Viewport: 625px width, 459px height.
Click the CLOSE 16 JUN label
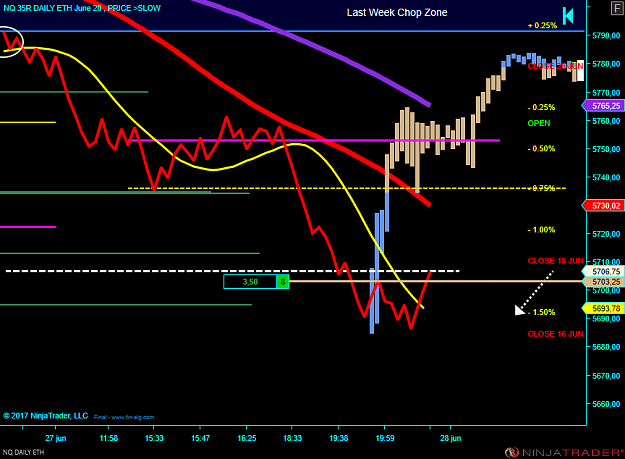tap(555, 334)
